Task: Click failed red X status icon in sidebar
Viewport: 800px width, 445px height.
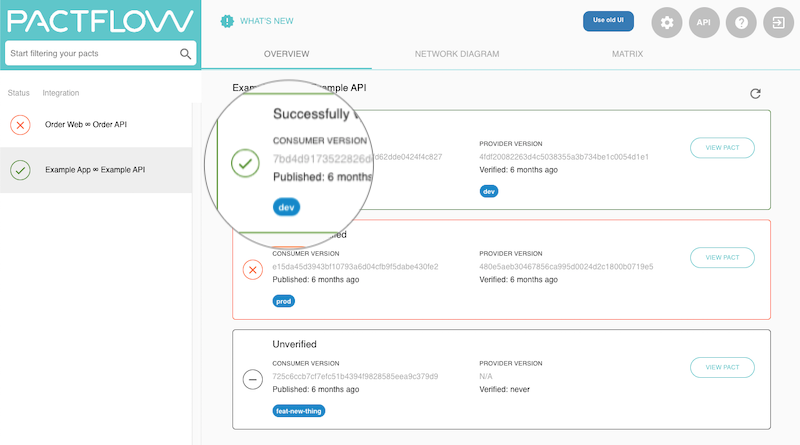Action: (20, 125)
